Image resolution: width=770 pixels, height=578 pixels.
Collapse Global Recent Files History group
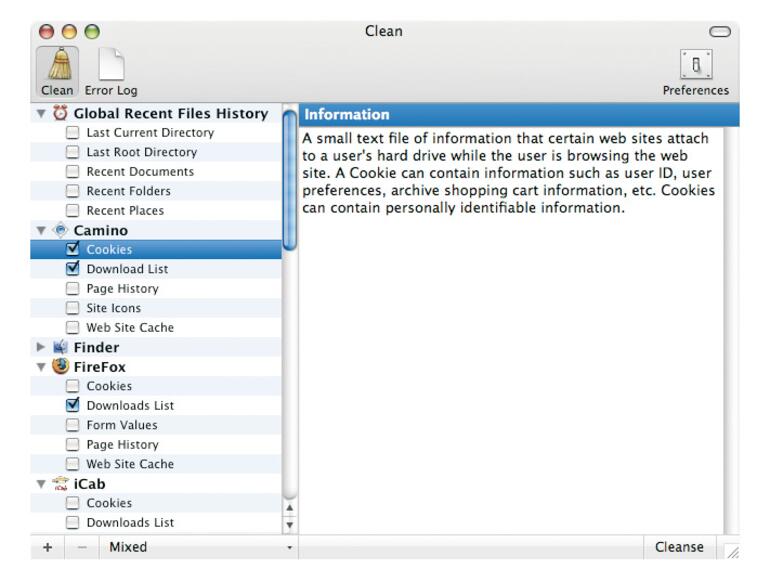click(x=41, y=113)
